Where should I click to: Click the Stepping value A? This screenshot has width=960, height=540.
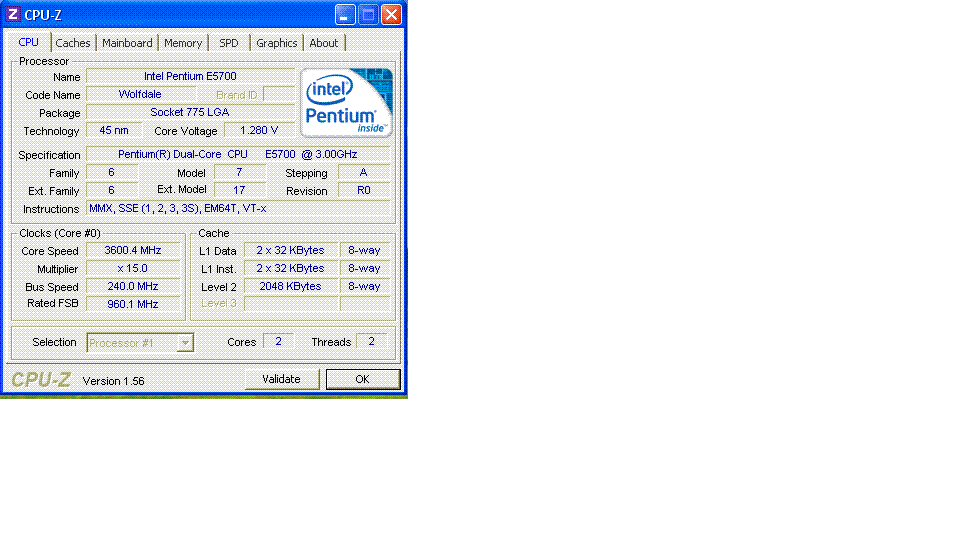point(364,173)
